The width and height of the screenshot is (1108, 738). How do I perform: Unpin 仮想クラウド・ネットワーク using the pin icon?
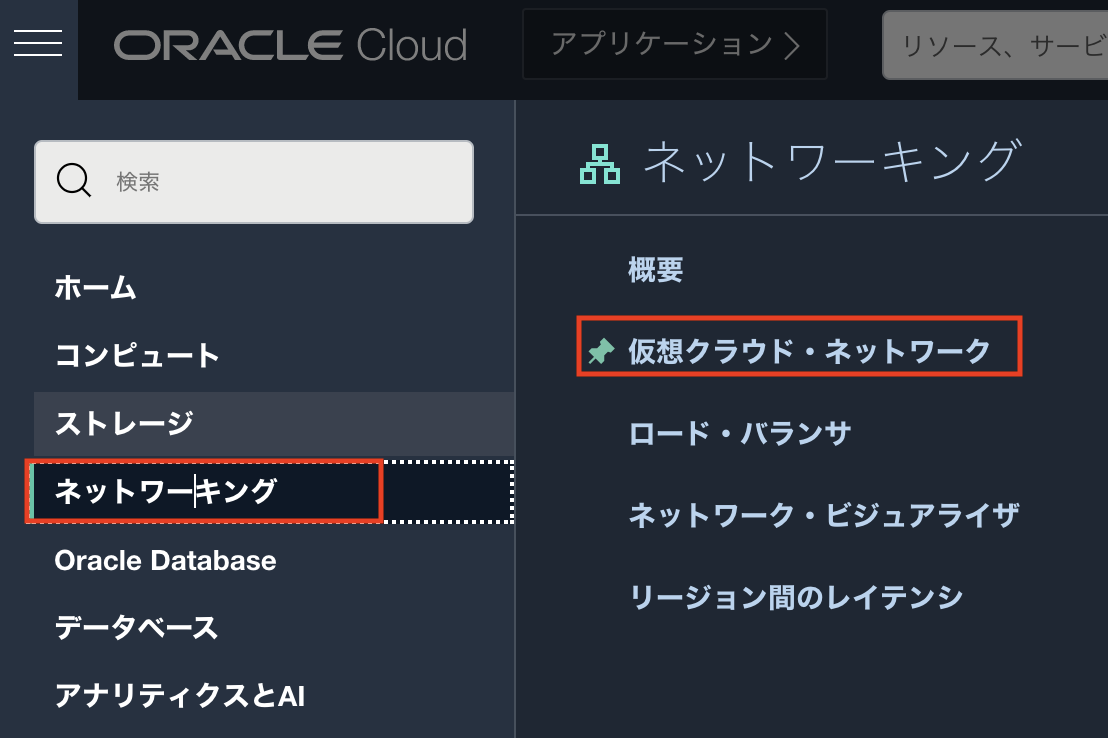pos(600,352)
